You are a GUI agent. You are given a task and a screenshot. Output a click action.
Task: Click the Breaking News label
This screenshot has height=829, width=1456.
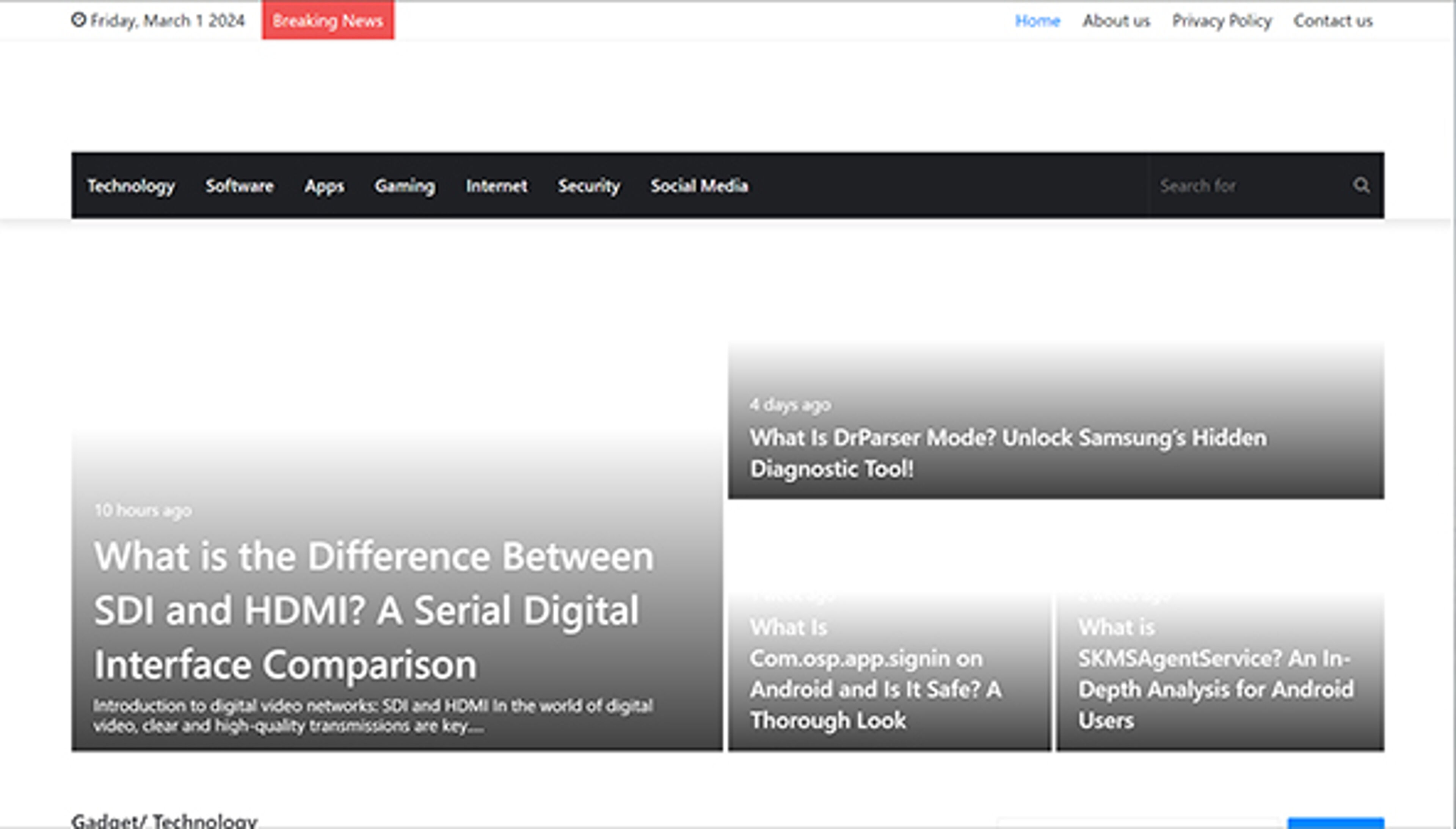click(x=327, y=20)
